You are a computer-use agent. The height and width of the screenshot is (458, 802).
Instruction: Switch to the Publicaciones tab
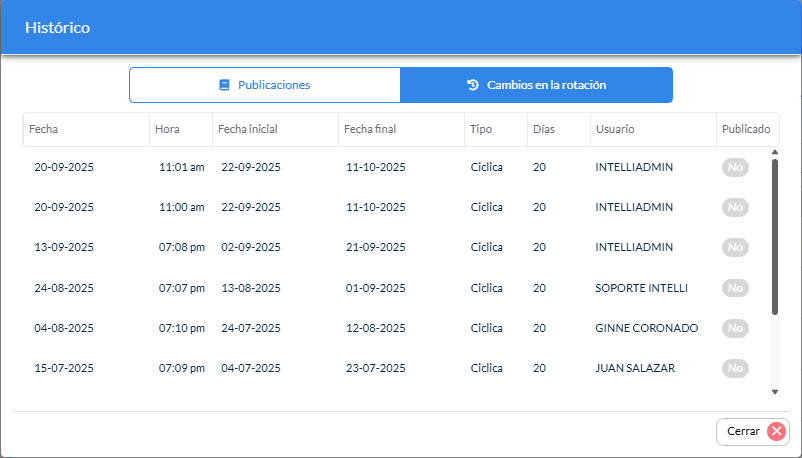(265, 85)
